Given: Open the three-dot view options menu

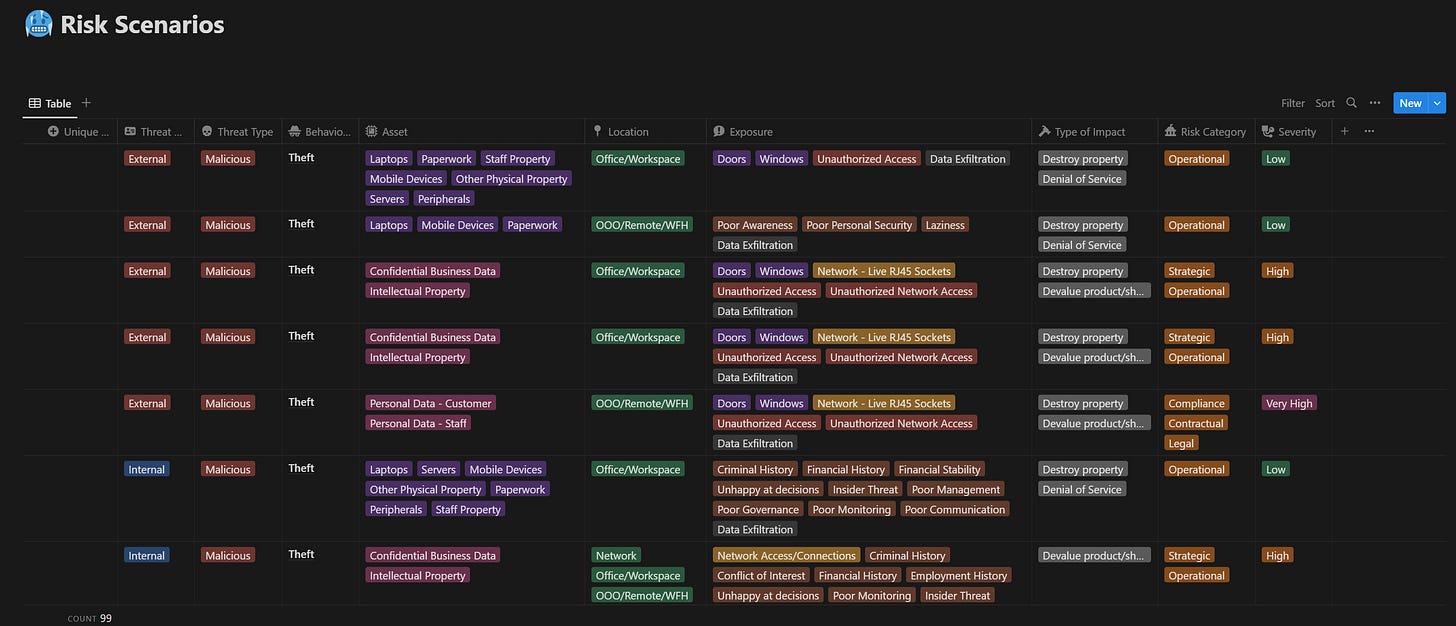Looking at the screenshot, I should (x=1375, y=103).
